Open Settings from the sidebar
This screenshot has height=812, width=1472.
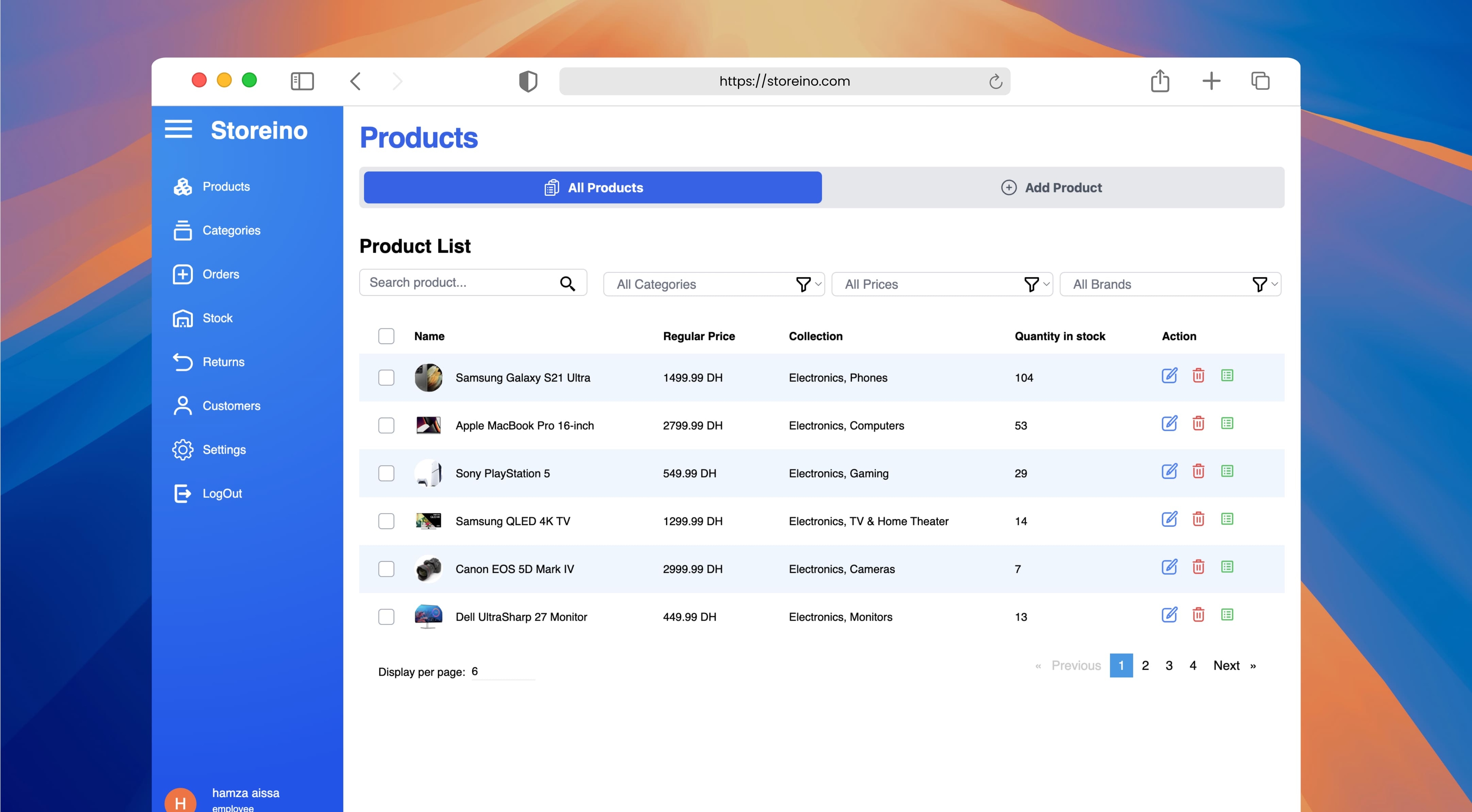[x=223, y=449]
